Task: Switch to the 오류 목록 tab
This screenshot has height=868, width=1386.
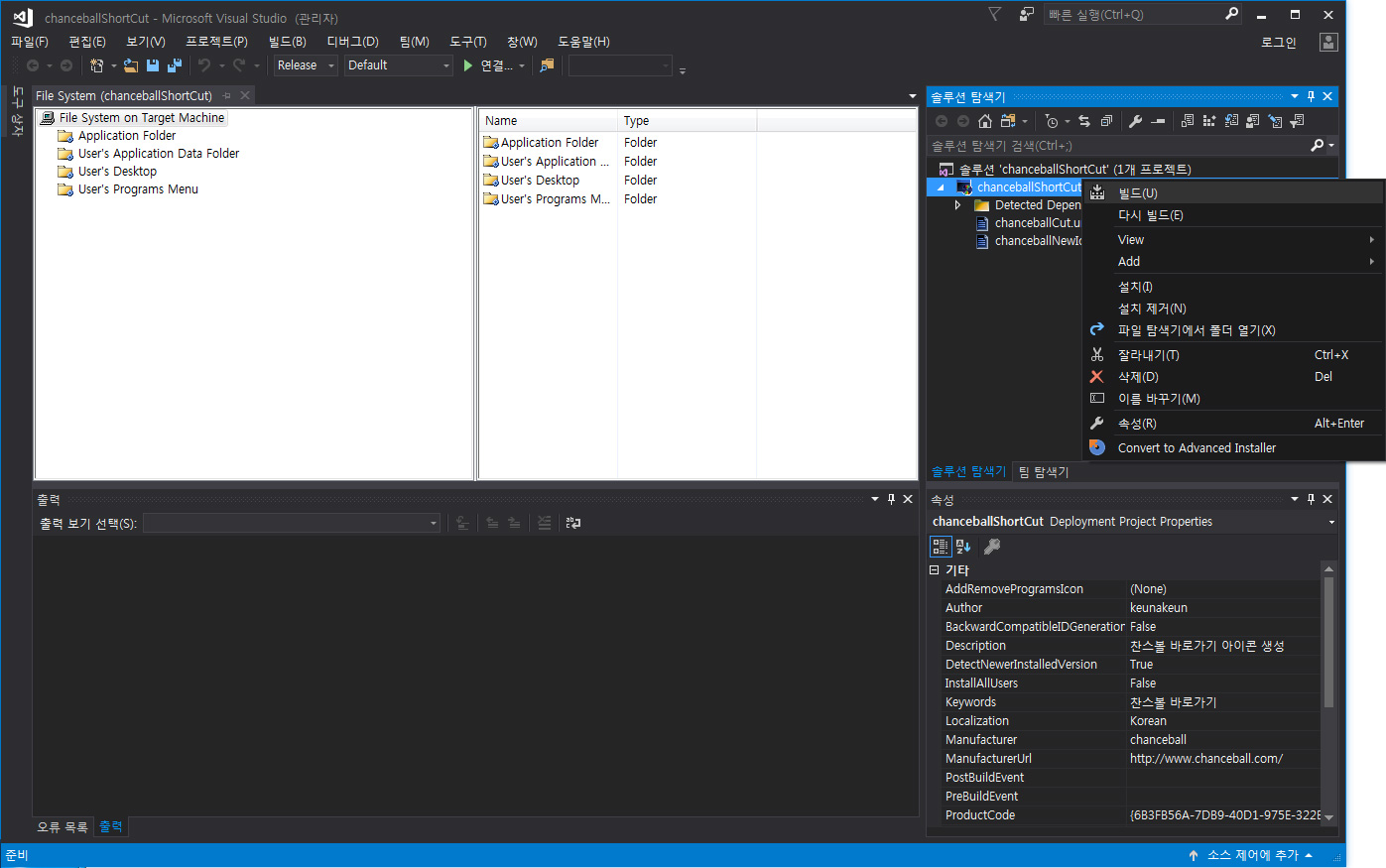Action: 63,827
